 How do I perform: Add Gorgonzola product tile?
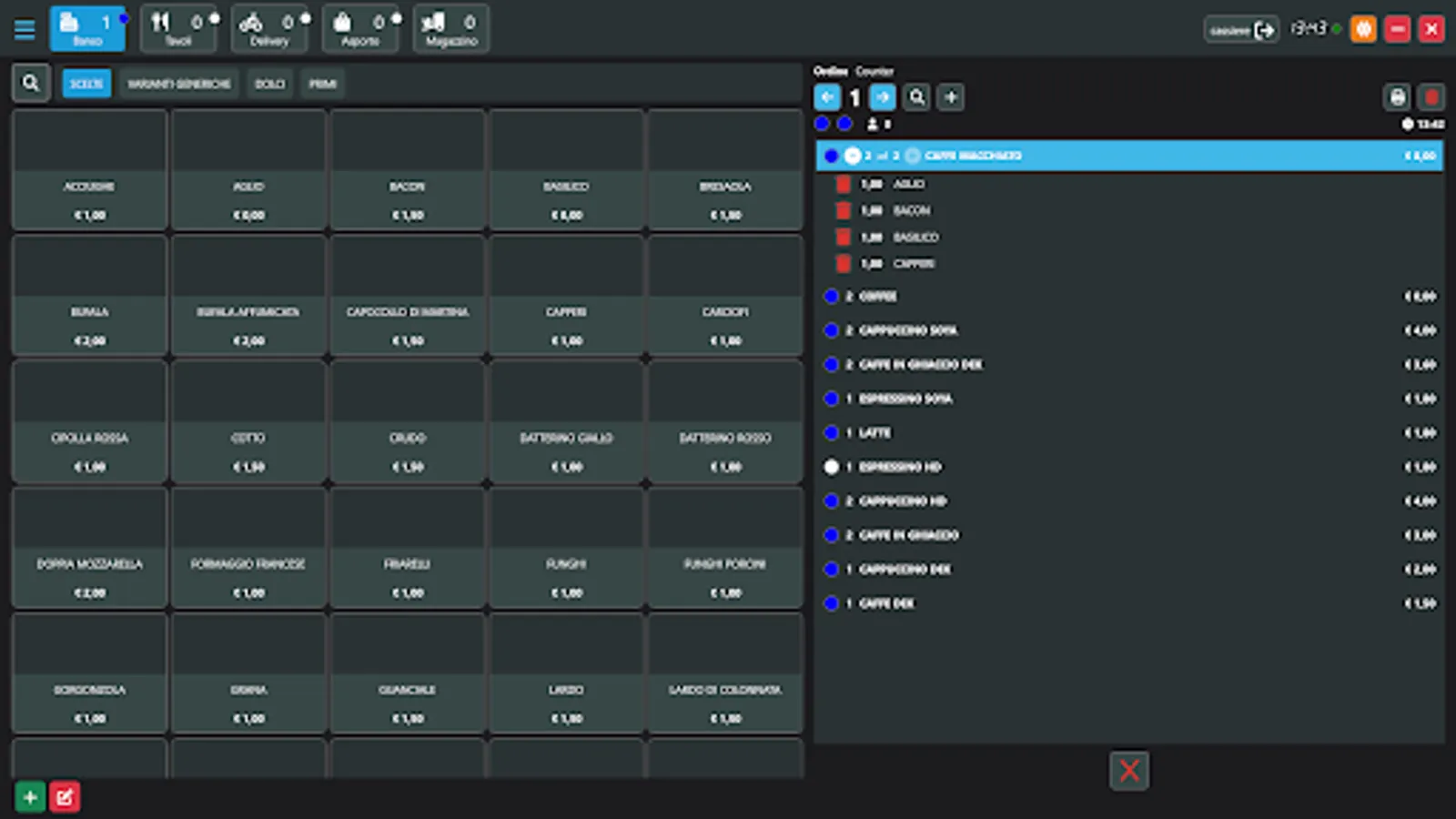click(x=89, y=673)
